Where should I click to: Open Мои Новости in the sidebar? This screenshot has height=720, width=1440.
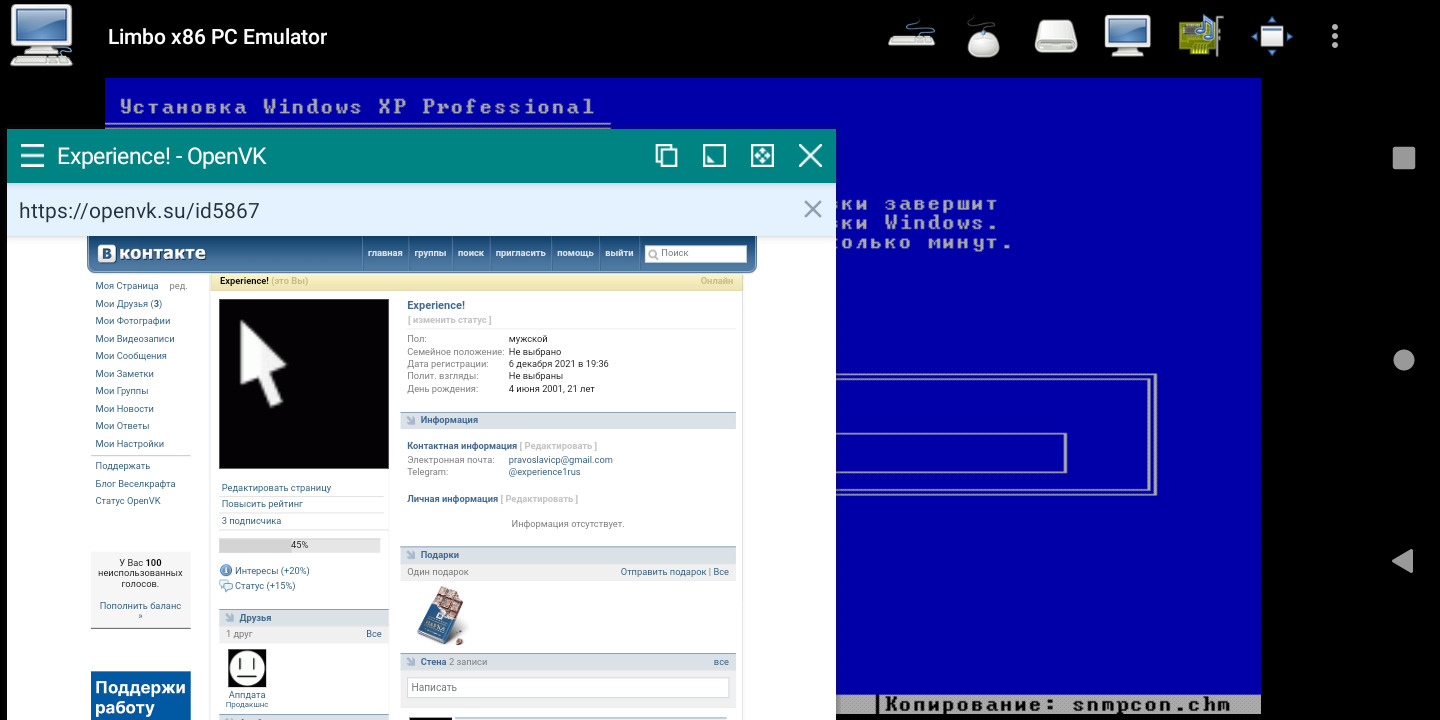[x=125, y=409]
